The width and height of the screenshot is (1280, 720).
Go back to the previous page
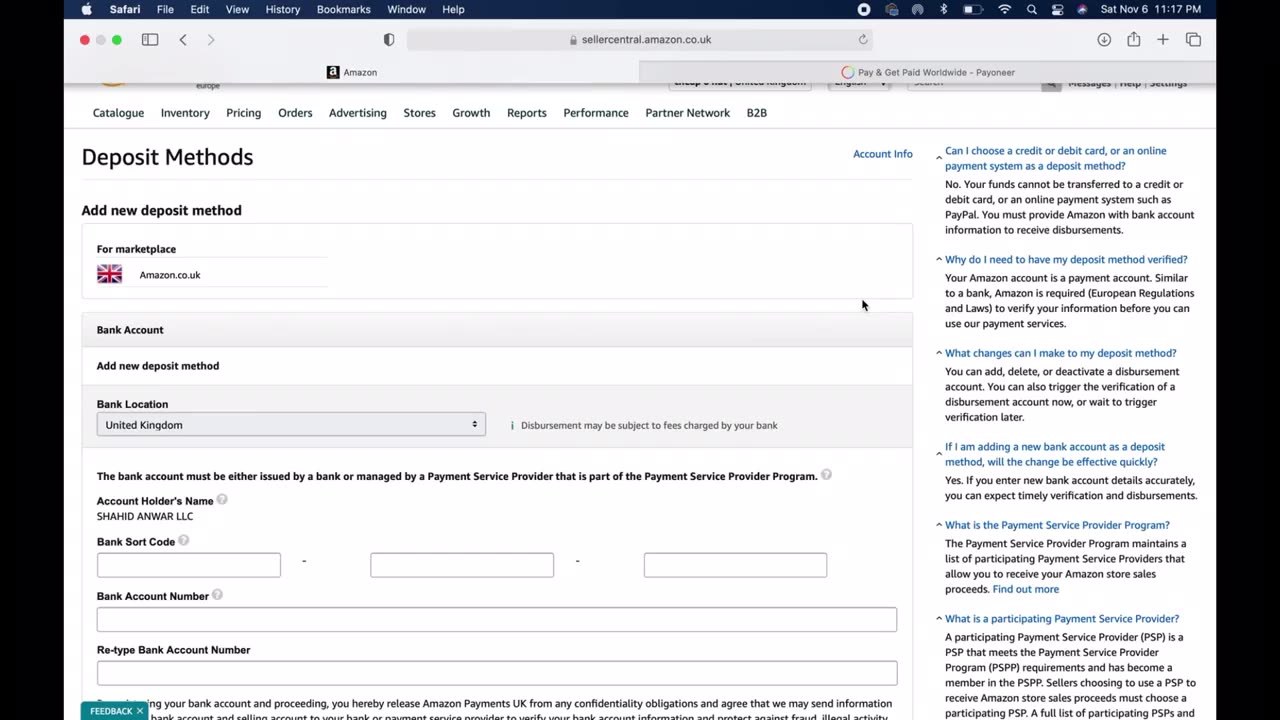click(x=183, y=39)
